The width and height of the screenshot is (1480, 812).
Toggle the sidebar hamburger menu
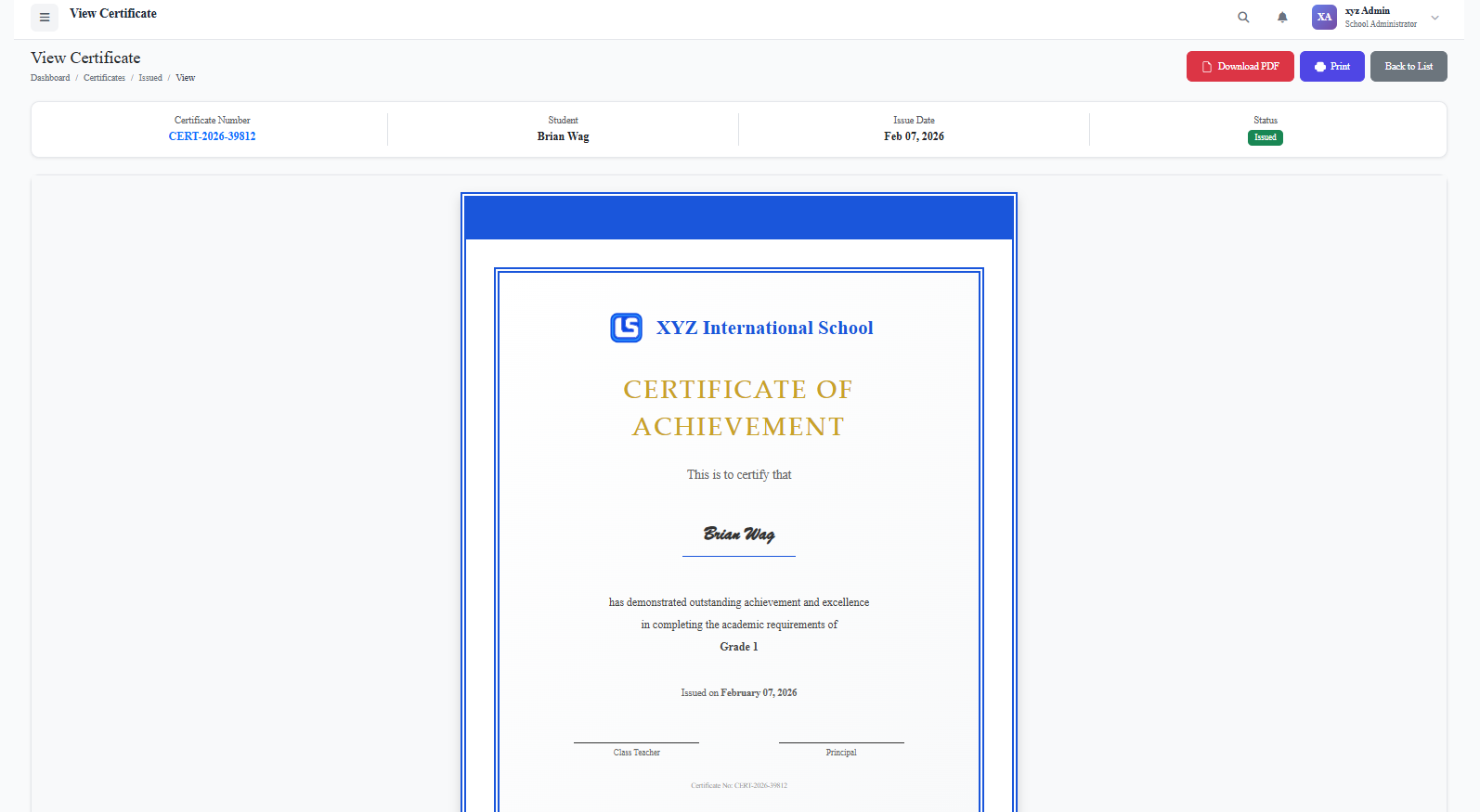tap(45, 18)
